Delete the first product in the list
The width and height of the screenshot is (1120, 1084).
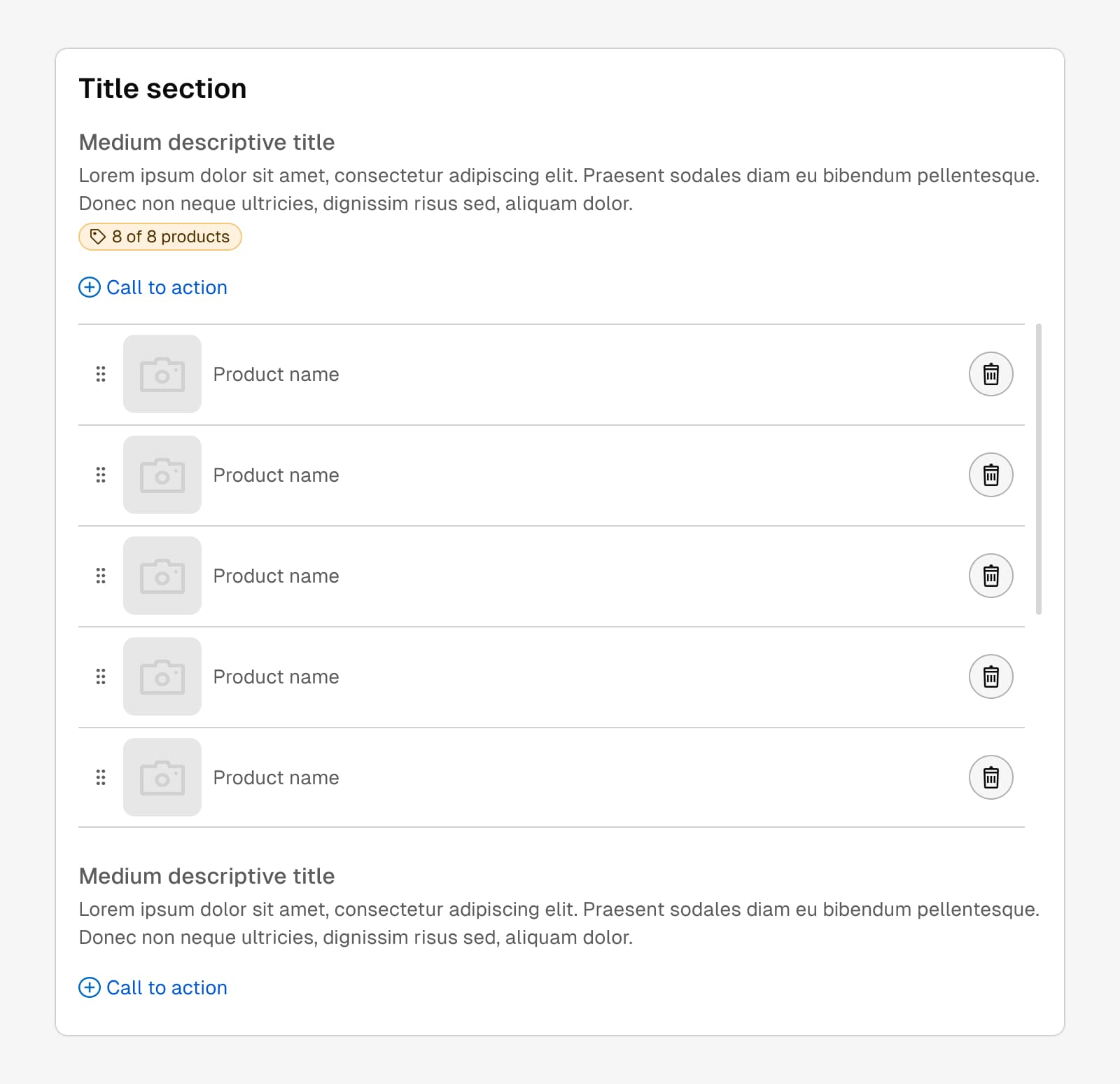[990, 374]
